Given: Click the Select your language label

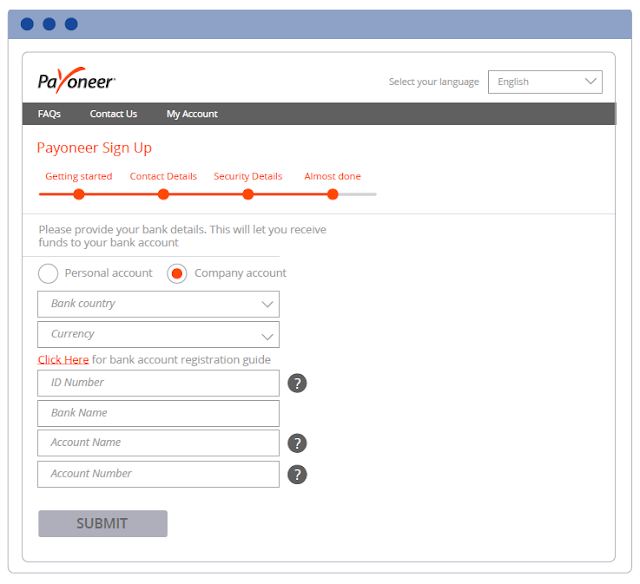Looking at the screenshot, I should pyautogui.click(x=434, y=82).
